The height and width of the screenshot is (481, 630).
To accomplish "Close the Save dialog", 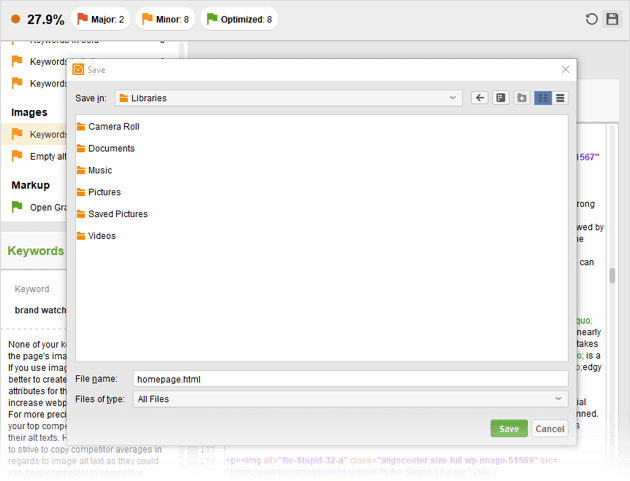I will pos(566,70).
